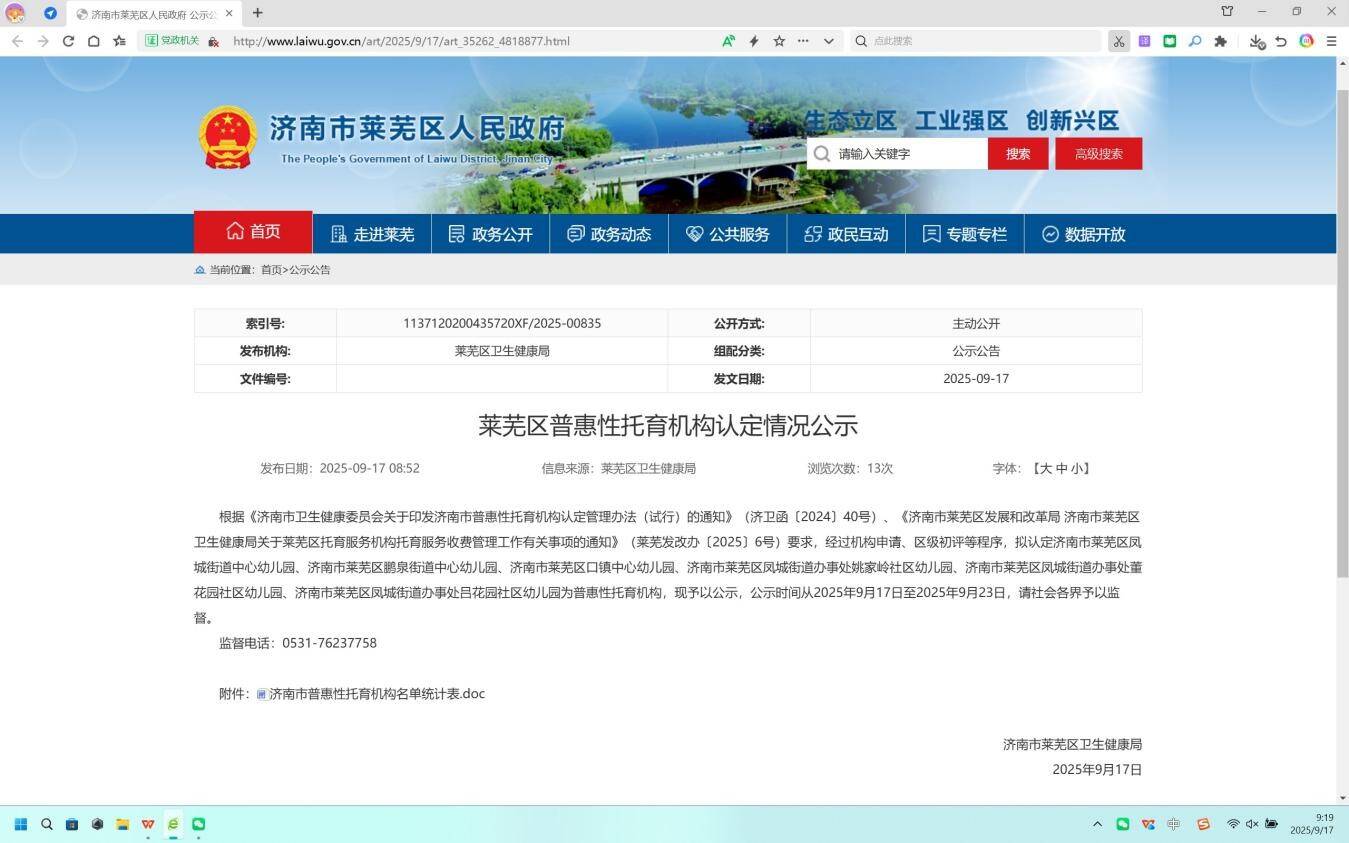Click the browser refresh icon

click(68, 41)
